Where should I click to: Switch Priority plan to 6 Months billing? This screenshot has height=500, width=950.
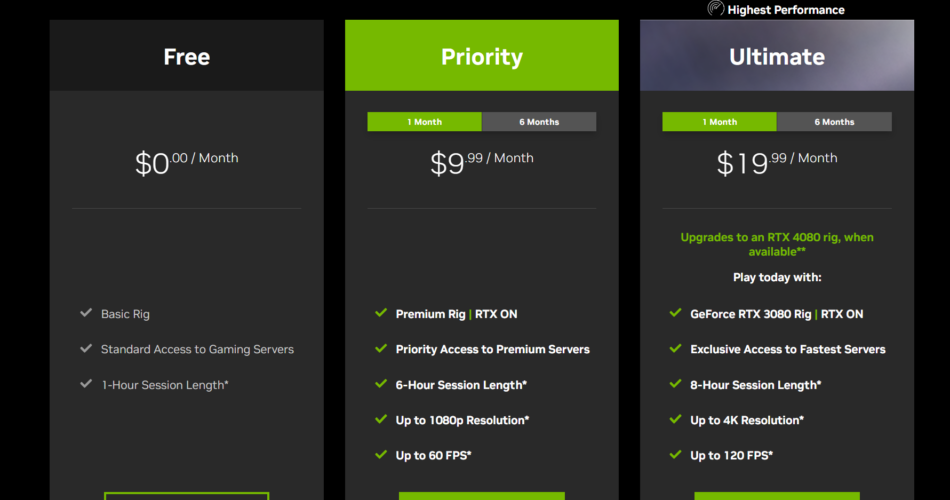point(539,122)
